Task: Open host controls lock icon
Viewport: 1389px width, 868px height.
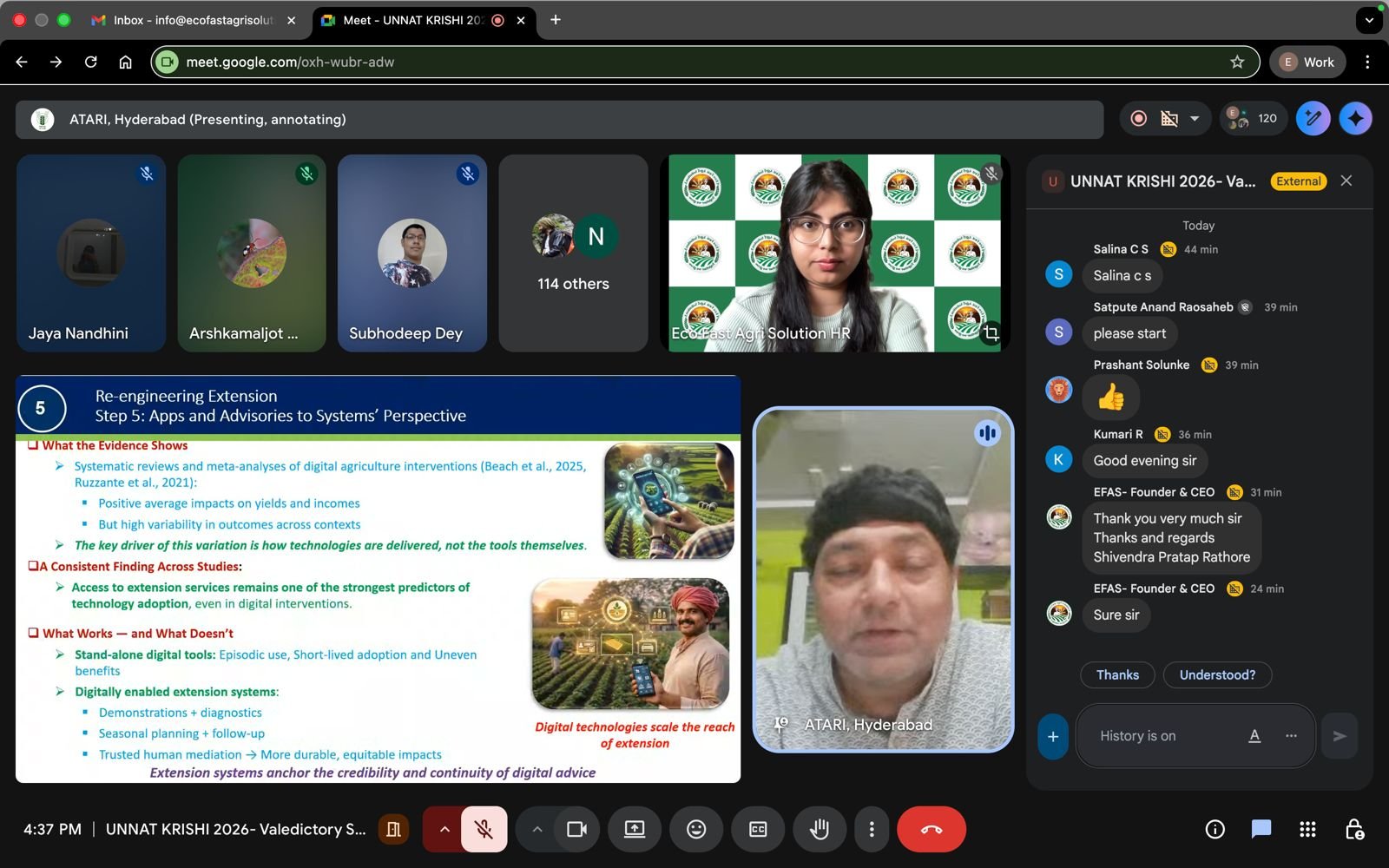Action: coord(1353,829)
